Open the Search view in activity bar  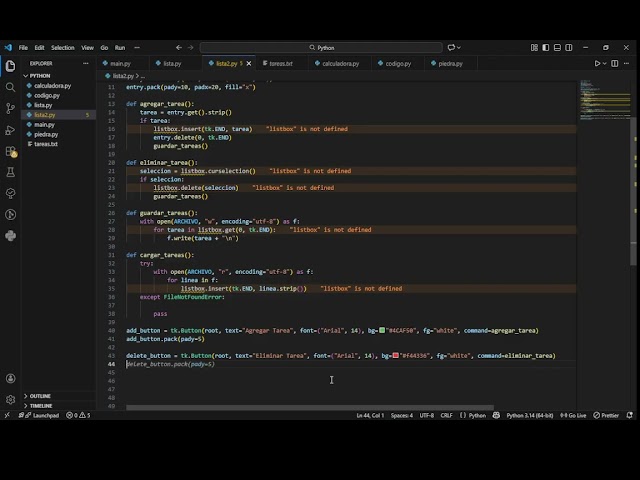pos(10,87)
